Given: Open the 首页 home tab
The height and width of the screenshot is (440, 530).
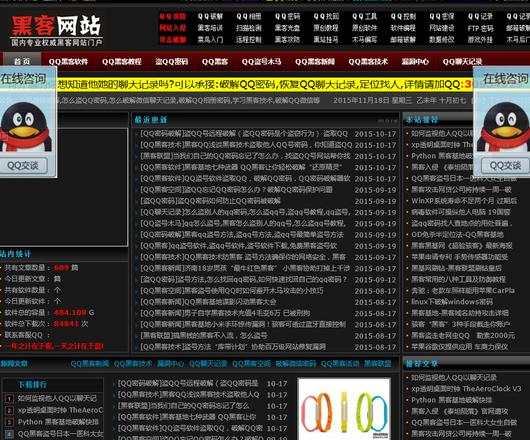Looking at the screenshot, I should coord(22,61).
